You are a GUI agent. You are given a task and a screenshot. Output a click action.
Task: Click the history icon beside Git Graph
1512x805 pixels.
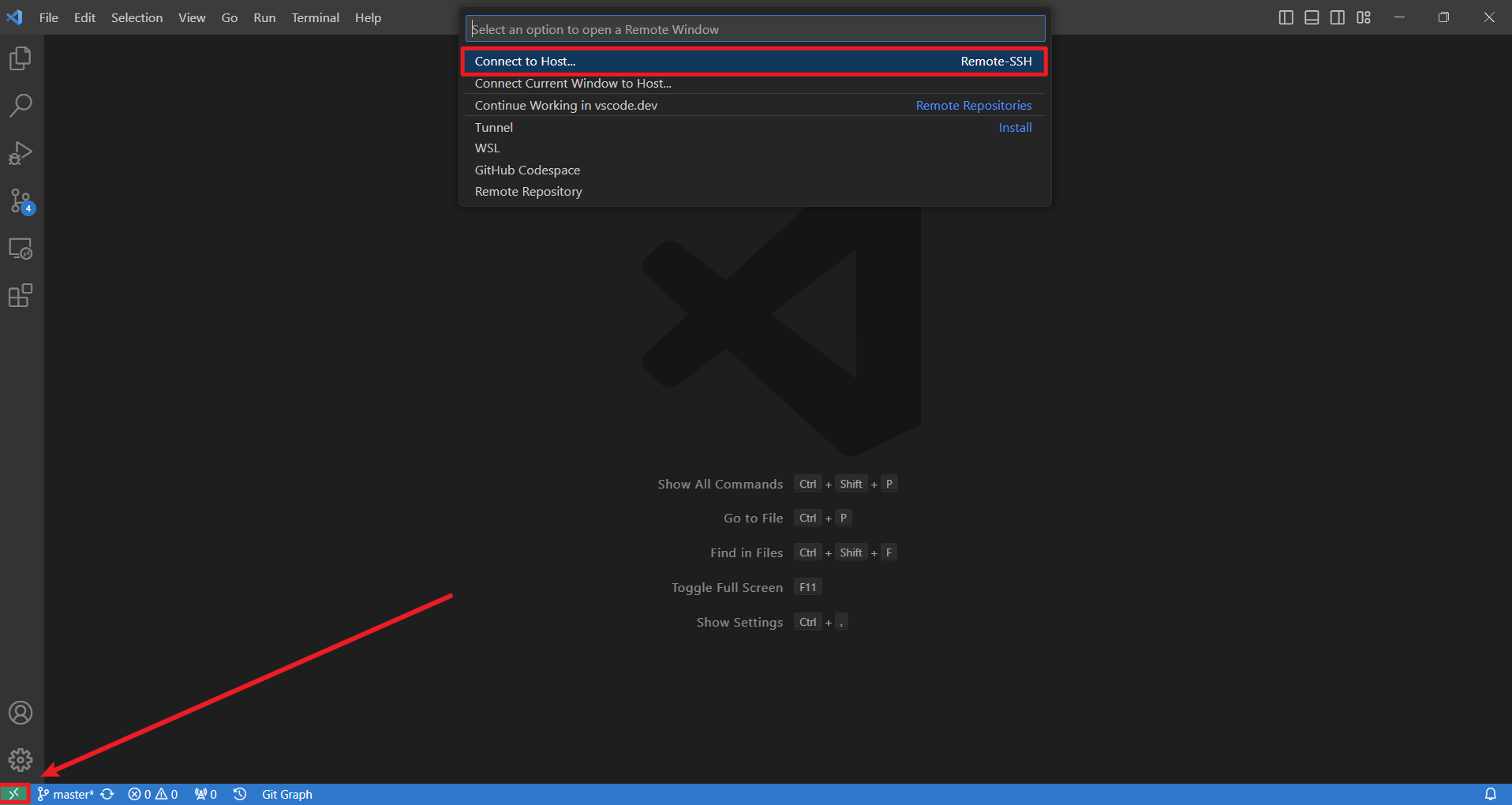(240, 794)
